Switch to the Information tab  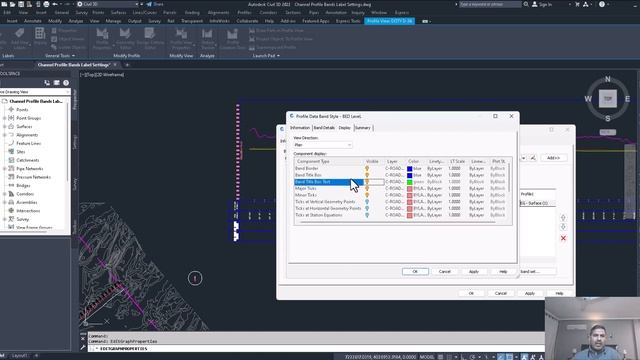tap(300, 128)
